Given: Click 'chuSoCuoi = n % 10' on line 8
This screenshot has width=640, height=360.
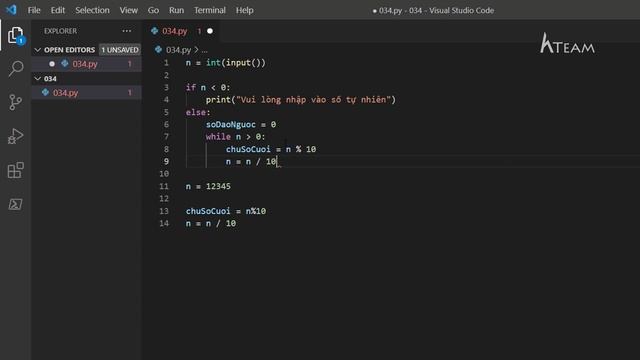Looking at the screenshot, I should pyautogui.click(x=271, y=149).
